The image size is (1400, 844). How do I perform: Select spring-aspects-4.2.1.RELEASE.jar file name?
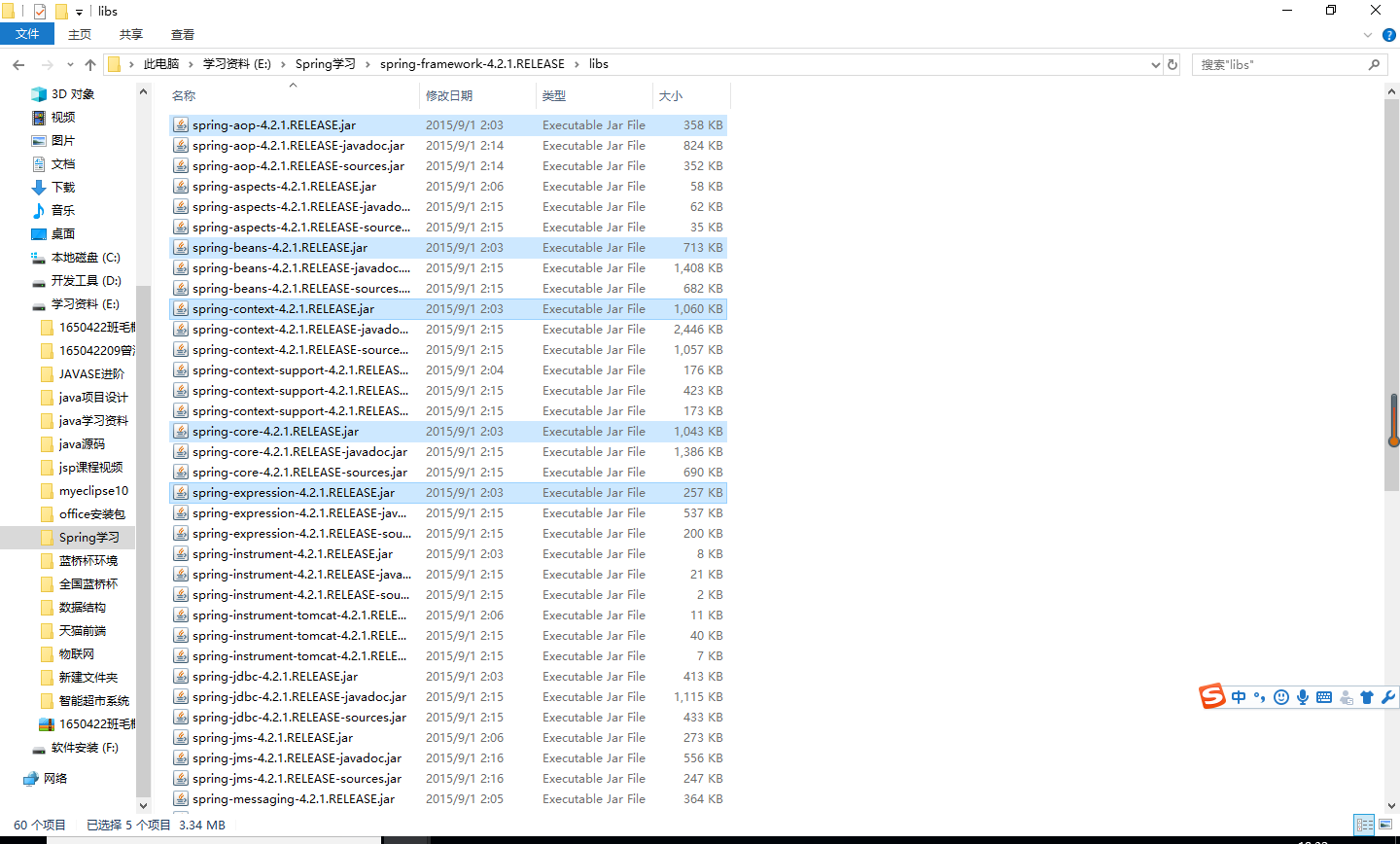click(x=284, y=187)
